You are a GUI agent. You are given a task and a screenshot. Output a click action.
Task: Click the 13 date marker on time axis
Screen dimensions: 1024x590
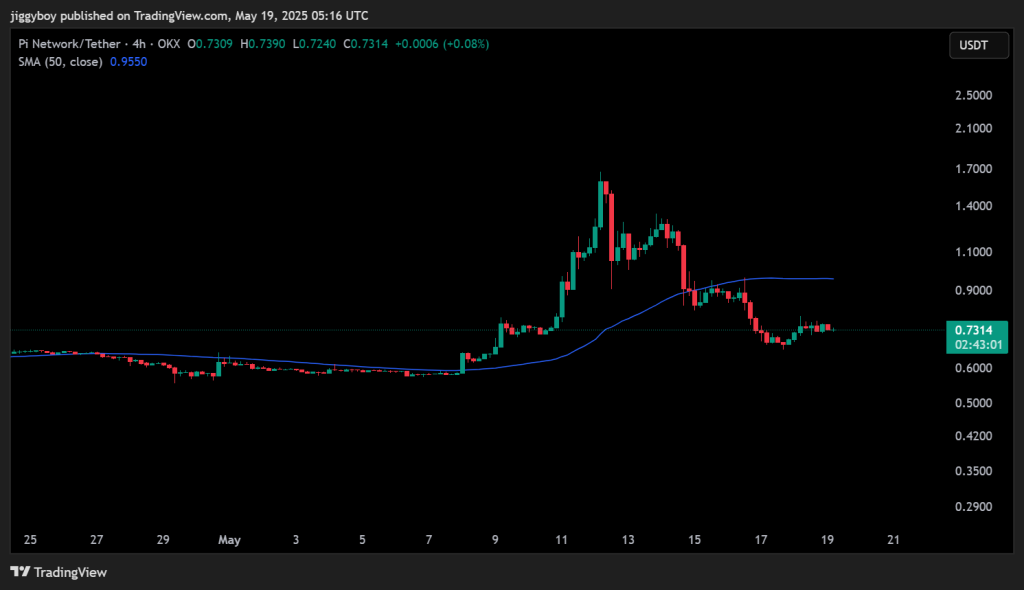[x=628, y=539]
